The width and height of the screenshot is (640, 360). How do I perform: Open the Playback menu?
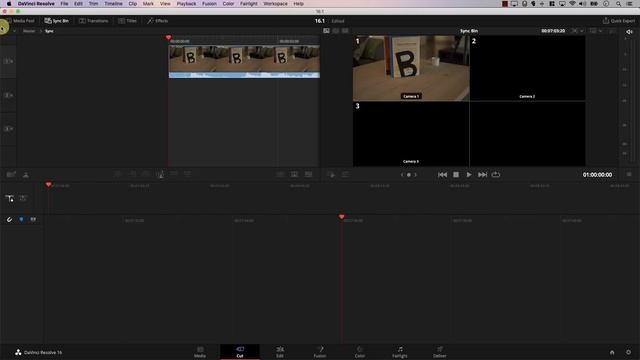187,4
